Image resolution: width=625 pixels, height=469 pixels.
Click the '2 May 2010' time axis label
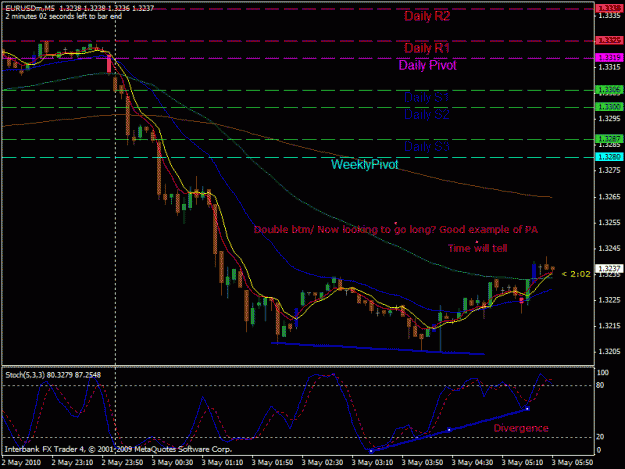coord(22,463)
